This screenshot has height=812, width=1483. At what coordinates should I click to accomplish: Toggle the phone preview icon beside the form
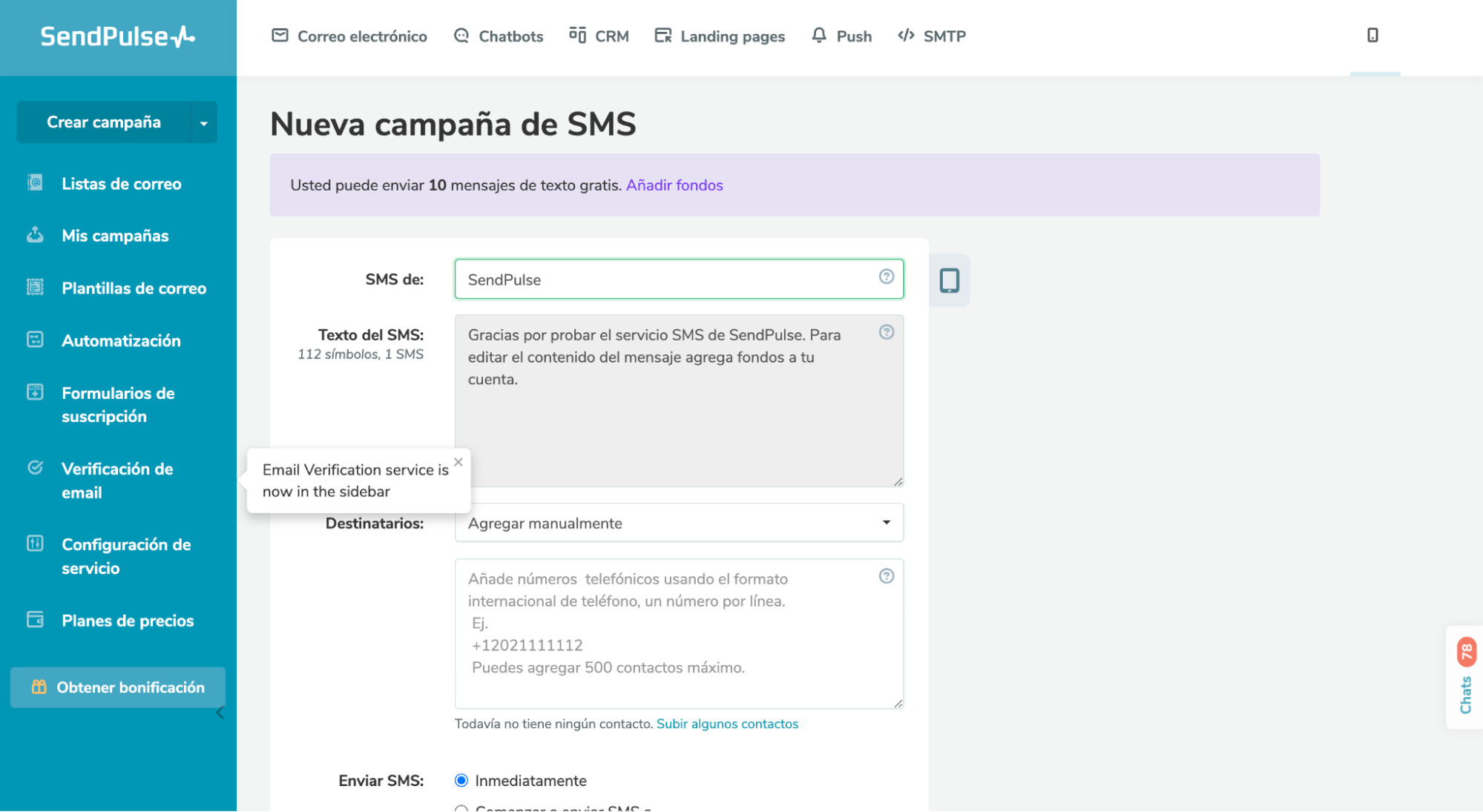[x=950, y=280]
